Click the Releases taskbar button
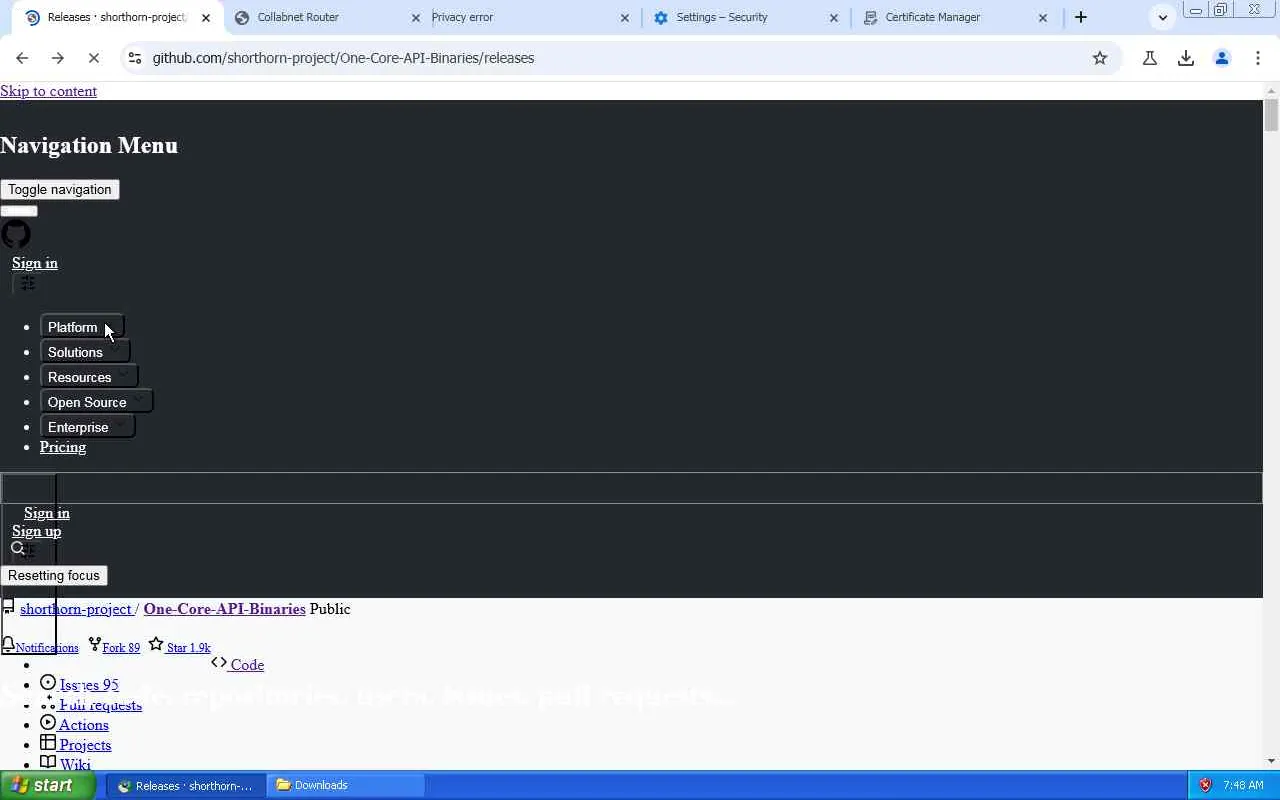Viewport: 1280px width, 800px height. pyautogui.click(x=188, y=785)
